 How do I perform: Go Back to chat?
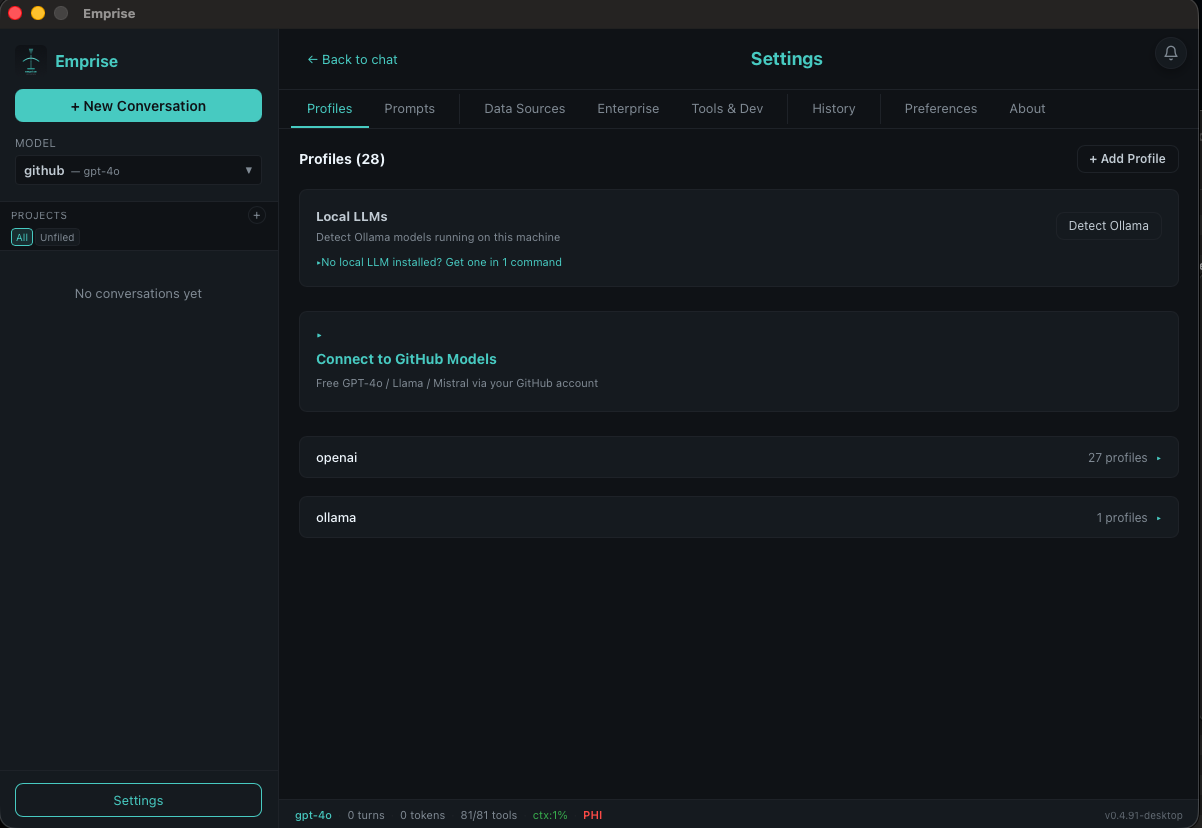(352, 59)
